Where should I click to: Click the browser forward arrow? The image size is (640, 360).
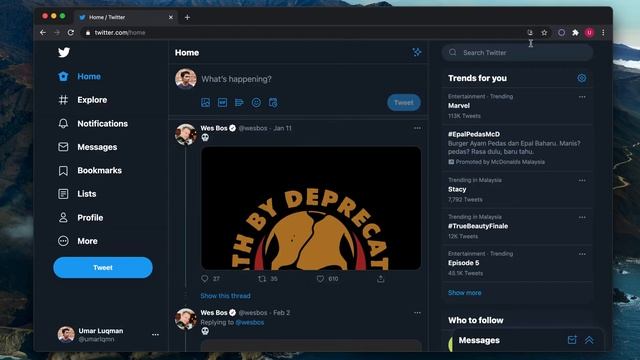click(x=57, y=33)
